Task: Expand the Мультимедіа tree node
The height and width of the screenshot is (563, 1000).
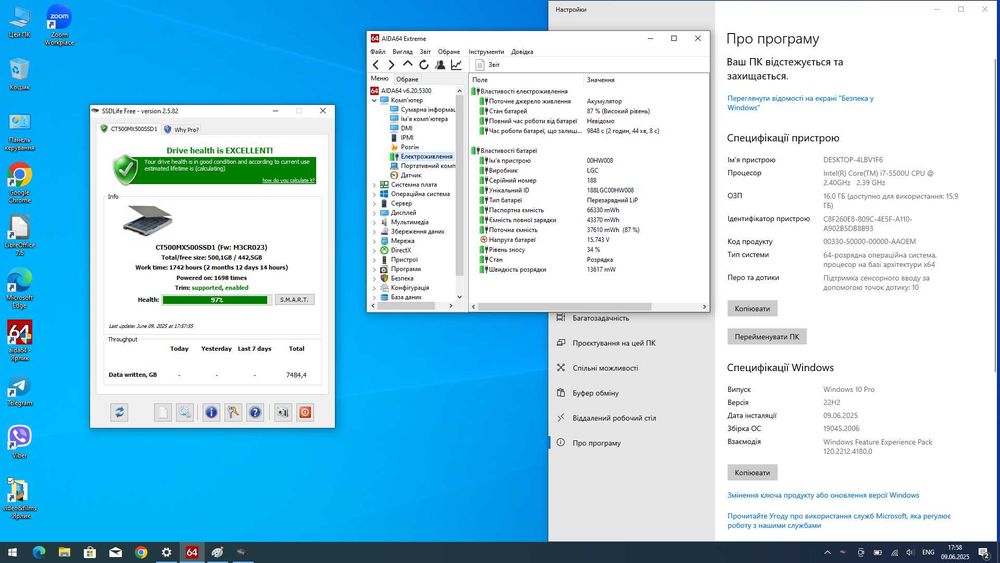Action: click(374, 222)
